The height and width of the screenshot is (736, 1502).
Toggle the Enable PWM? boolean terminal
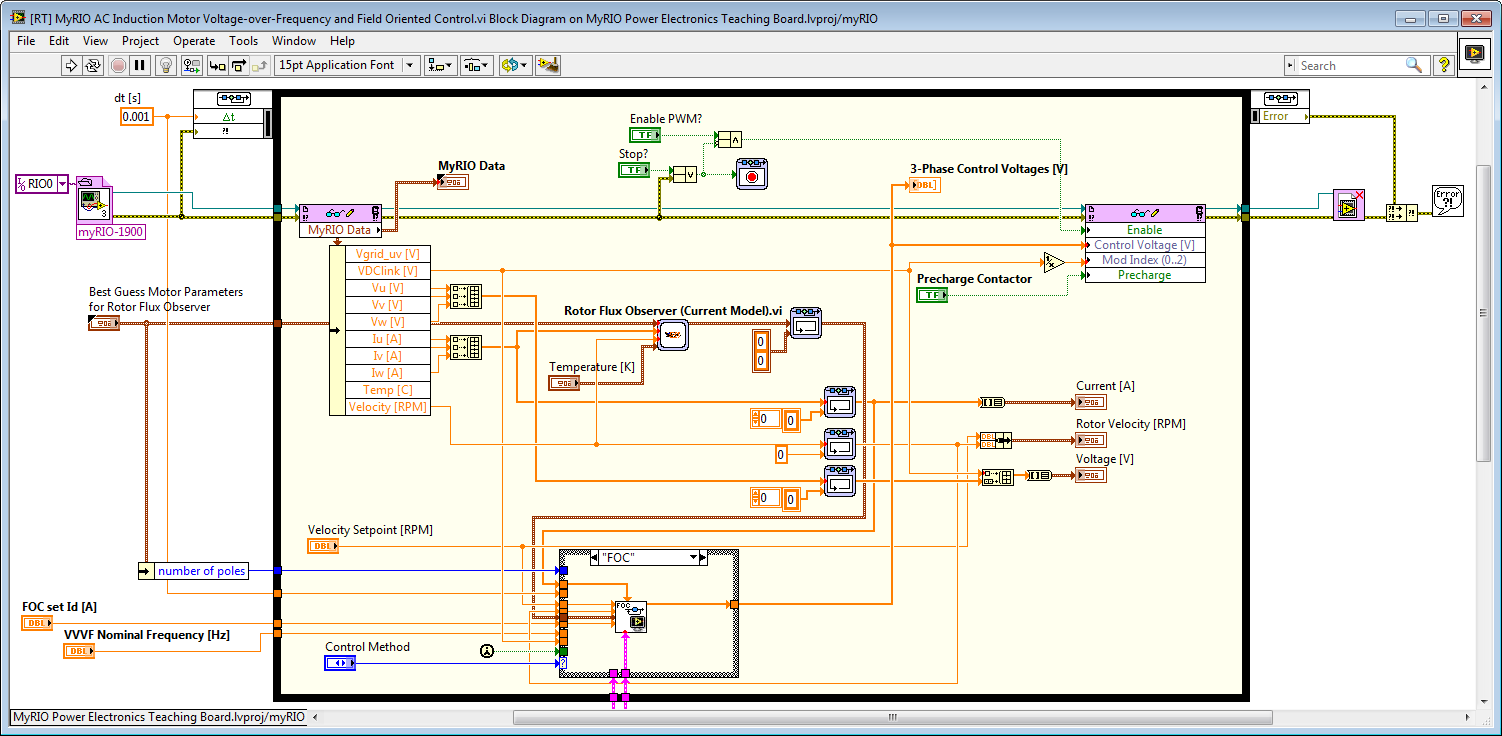point(645,134)
